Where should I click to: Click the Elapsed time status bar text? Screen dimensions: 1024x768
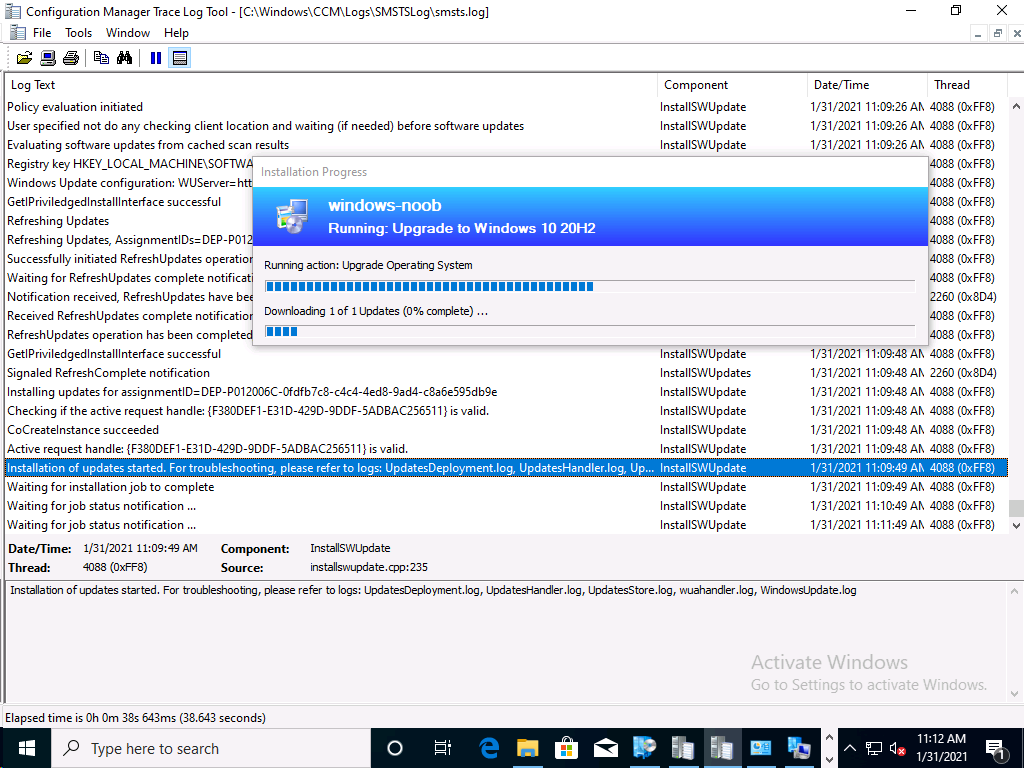coord(135,718)
